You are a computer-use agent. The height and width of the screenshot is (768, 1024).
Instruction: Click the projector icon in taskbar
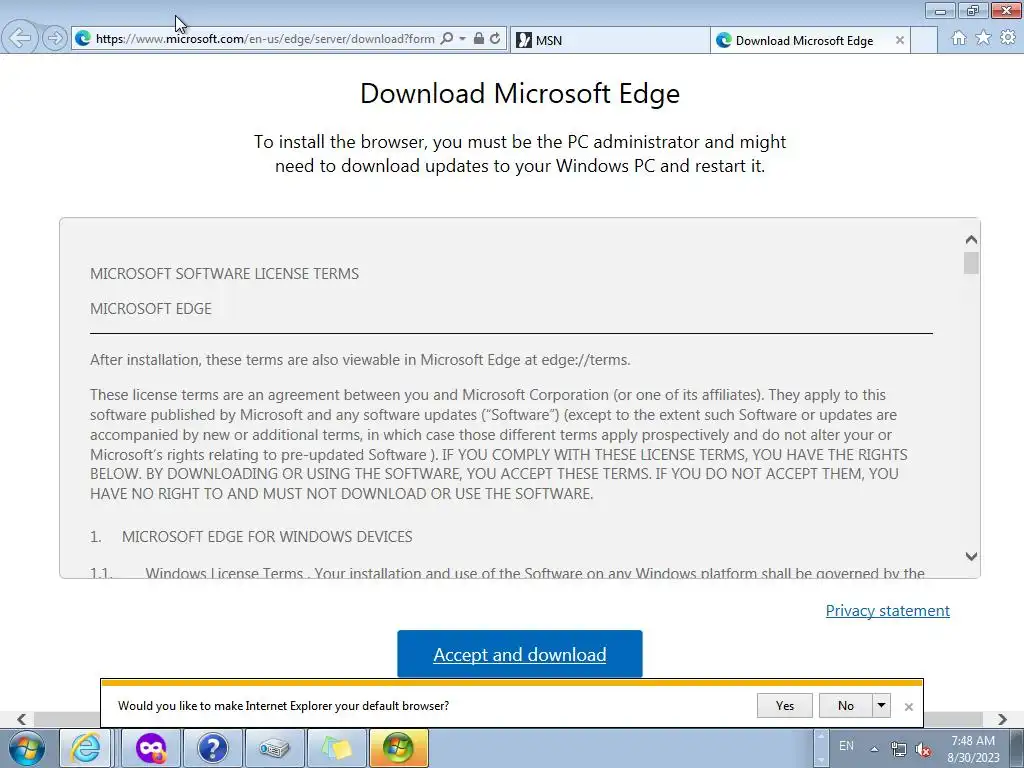274,748
